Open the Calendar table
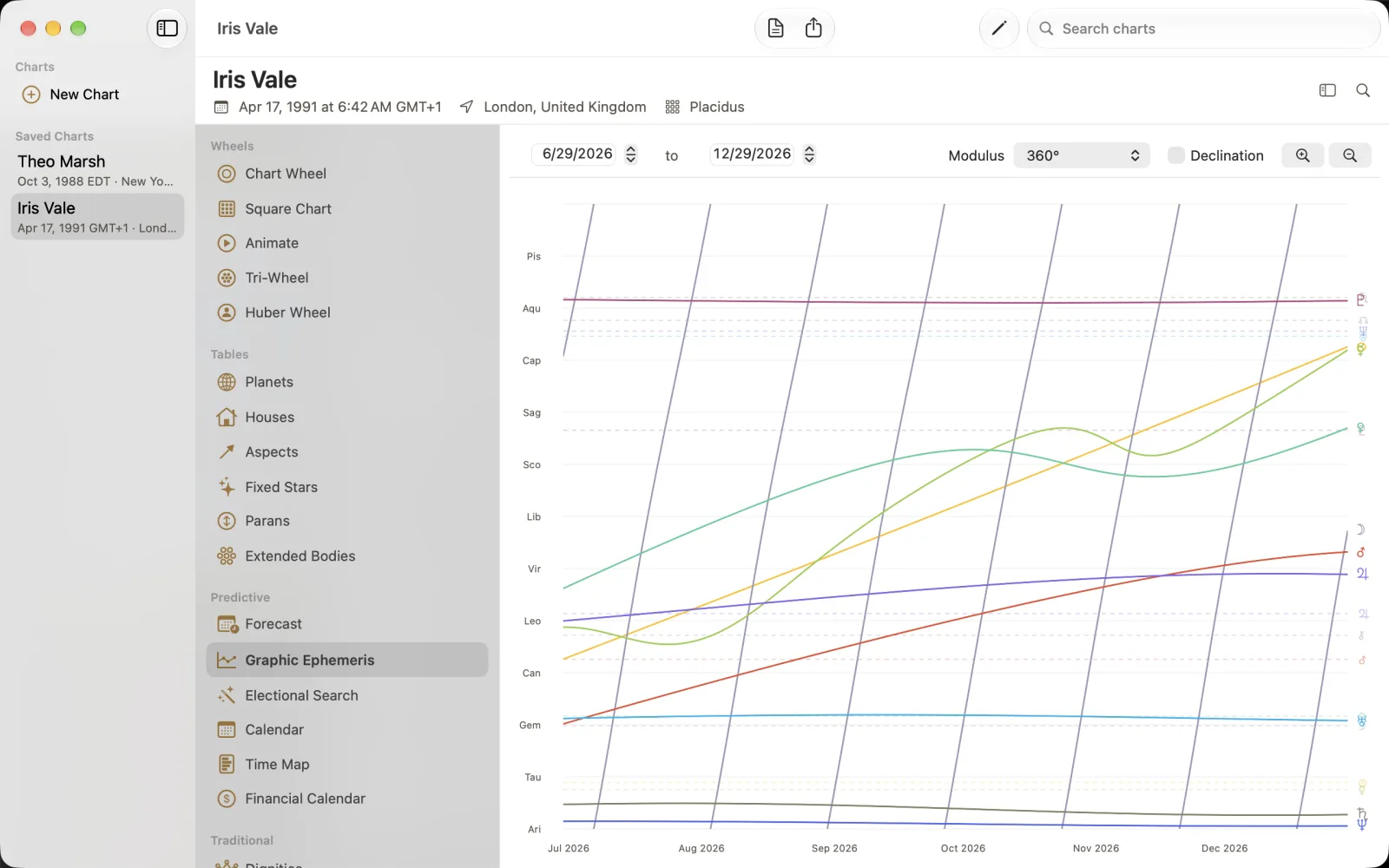 pos(347,730)
